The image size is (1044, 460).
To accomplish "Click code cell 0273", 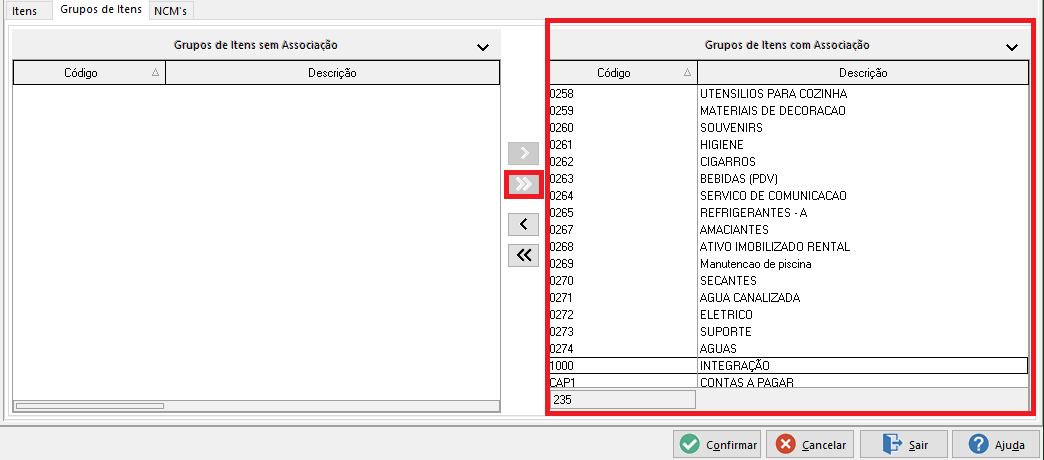I will pos(623,332).
